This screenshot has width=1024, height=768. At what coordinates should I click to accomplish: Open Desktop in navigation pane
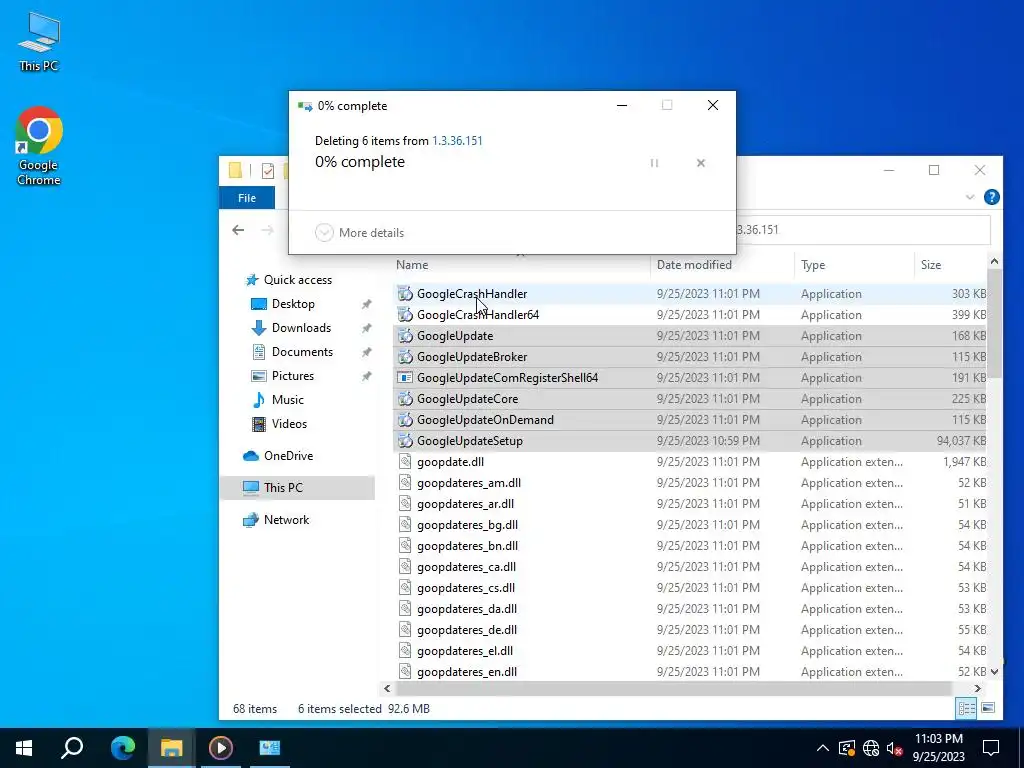(293, 304)
